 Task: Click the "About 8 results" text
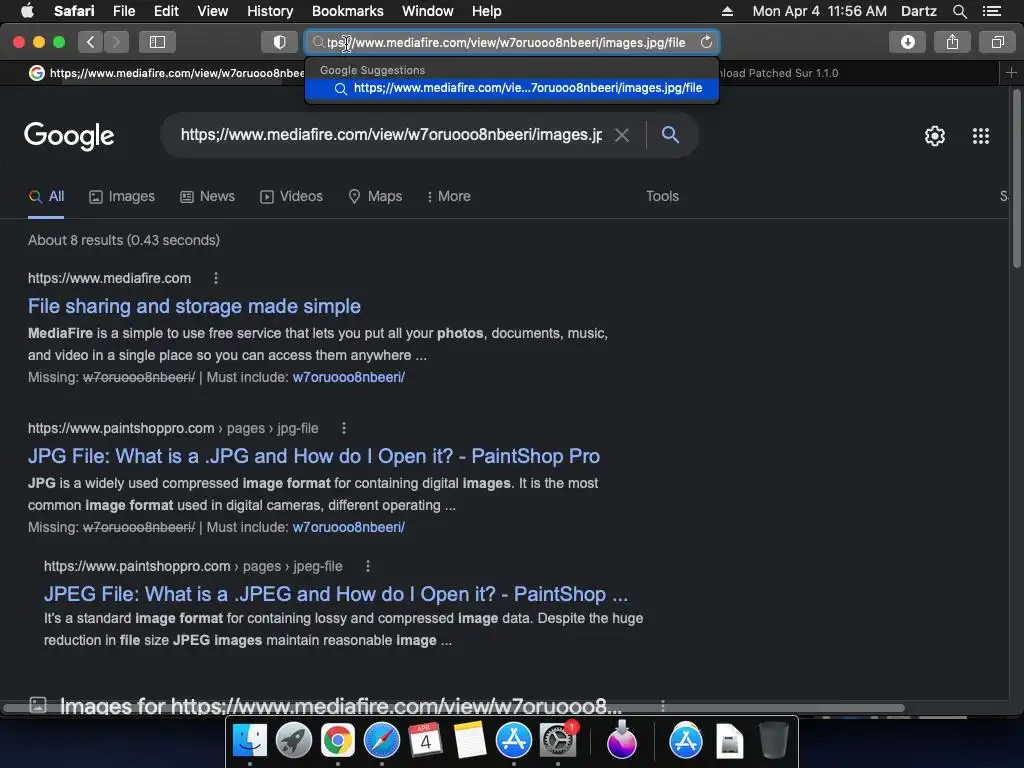pyautogui.click(x=123, y=240)
